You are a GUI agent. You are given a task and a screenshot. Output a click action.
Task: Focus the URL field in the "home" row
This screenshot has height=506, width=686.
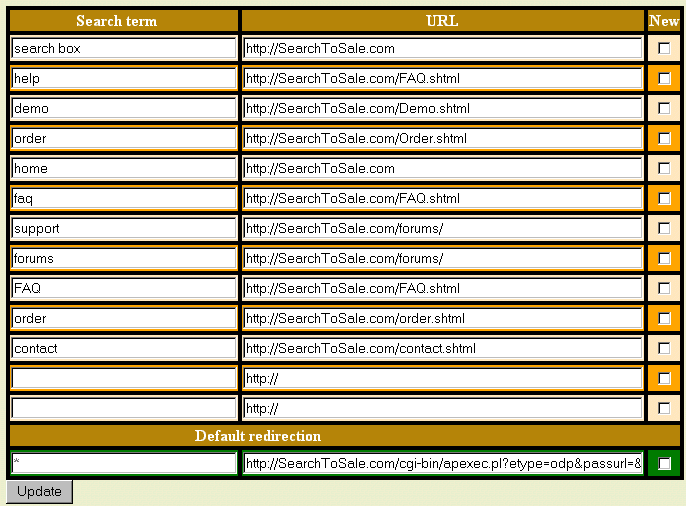coord(442,168)
